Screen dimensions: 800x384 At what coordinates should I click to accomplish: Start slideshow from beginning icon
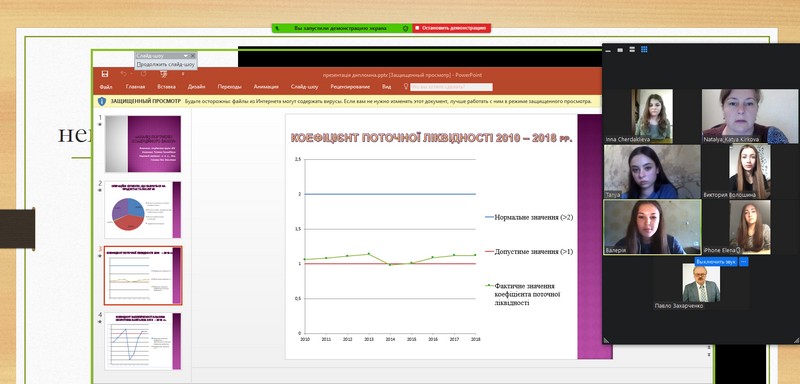click(x=164, y=74)
